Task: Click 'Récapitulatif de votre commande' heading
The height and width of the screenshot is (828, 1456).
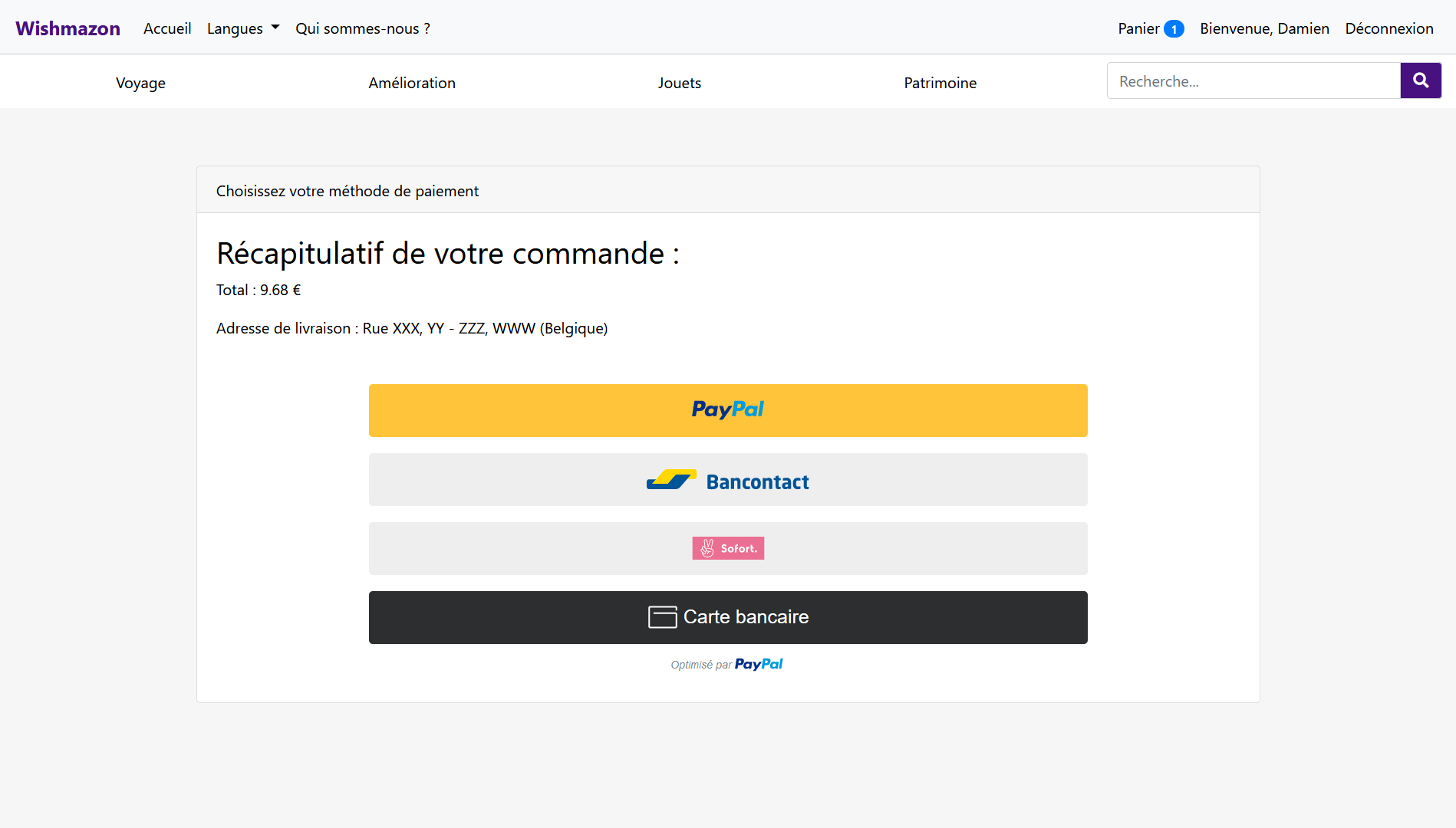Action: click(x=448, y=253)
